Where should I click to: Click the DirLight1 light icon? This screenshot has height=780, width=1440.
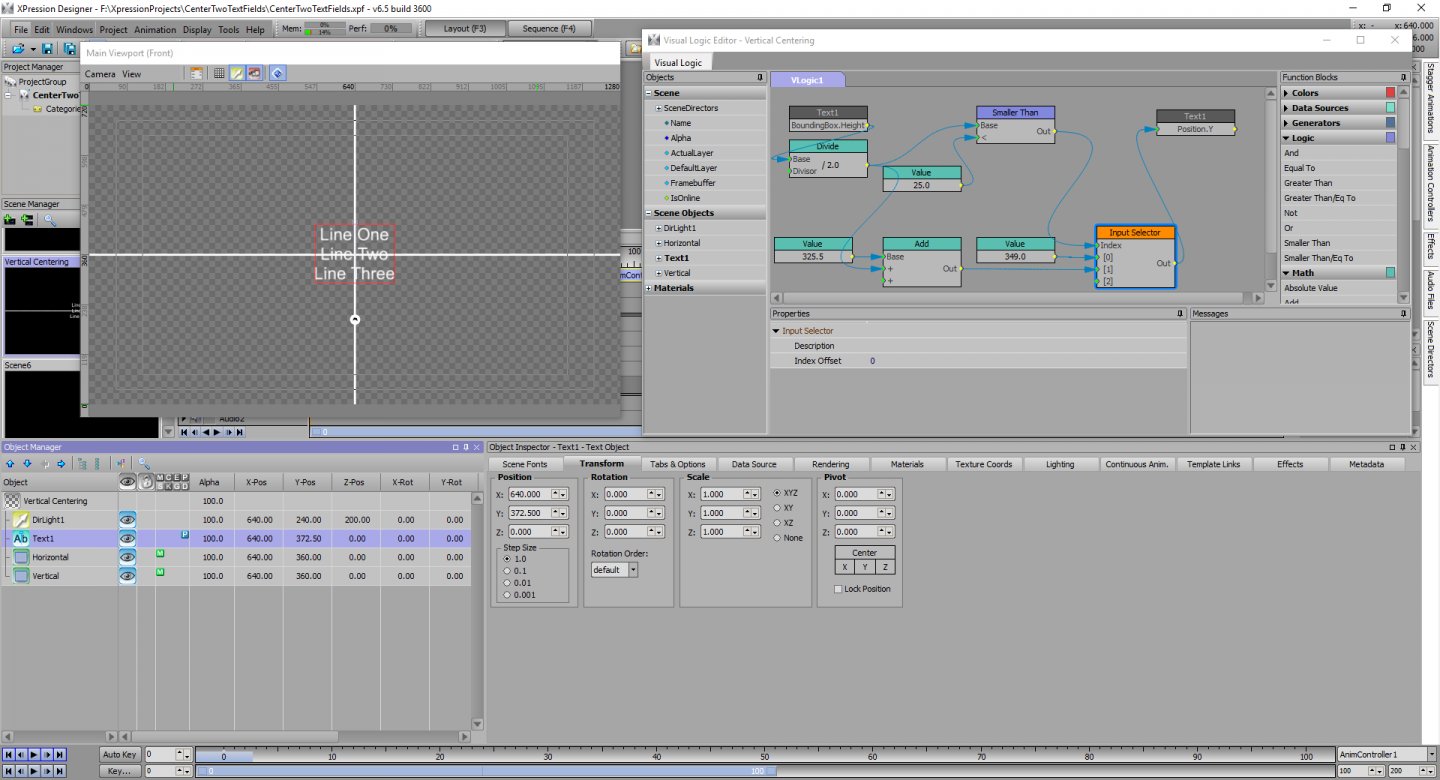[21, 520]
